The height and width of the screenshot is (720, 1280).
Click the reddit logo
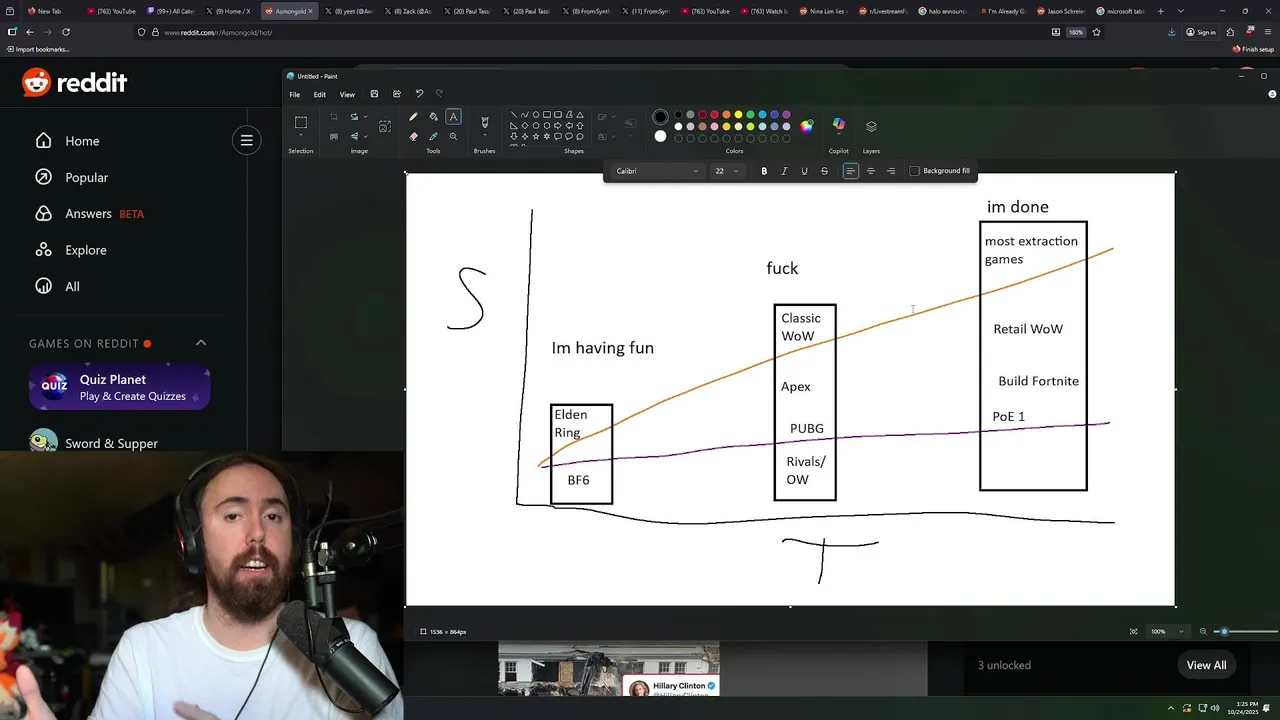[75, 83]
